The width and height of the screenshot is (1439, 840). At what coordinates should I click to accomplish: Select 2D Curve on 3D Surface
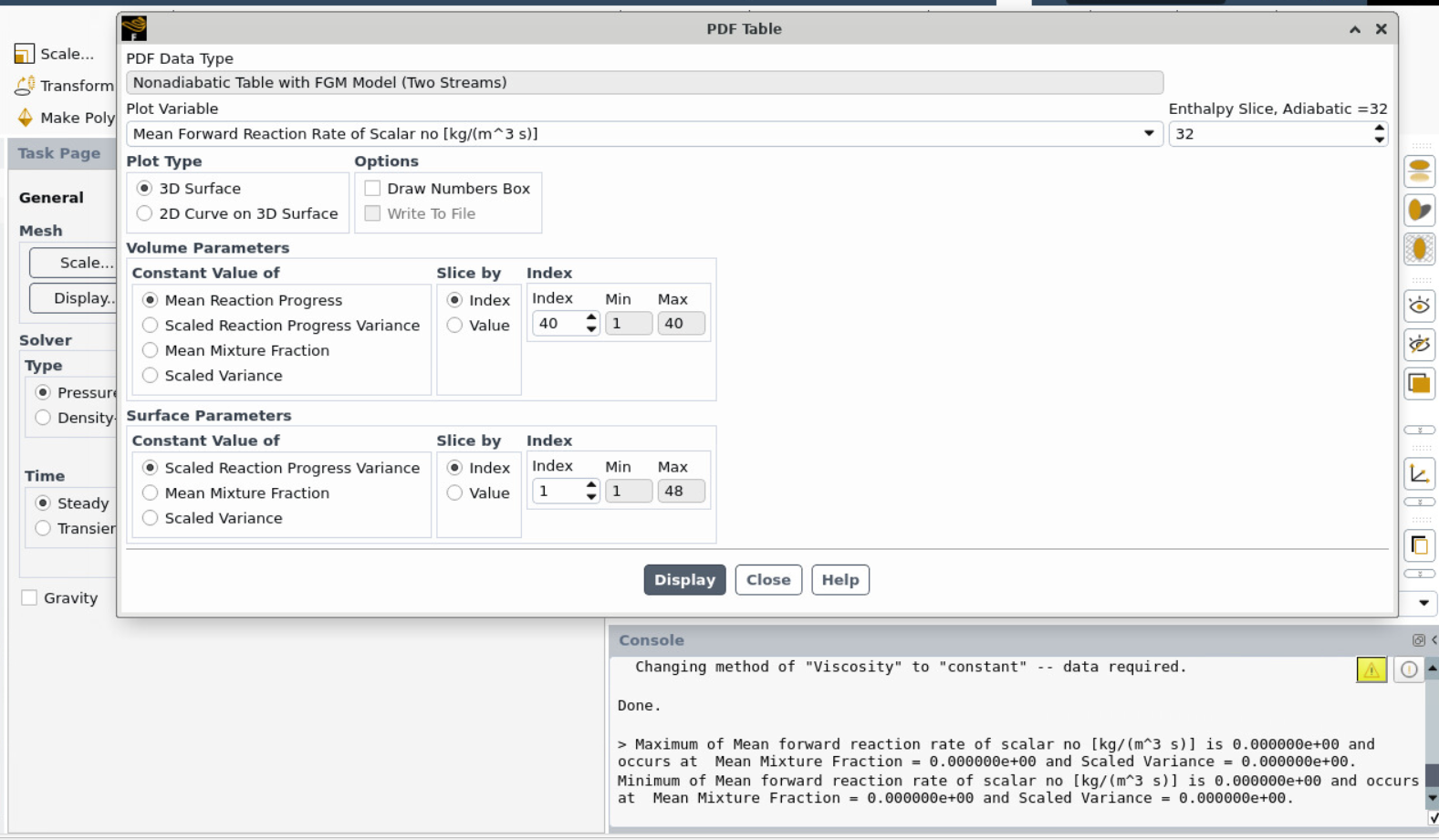pos(144,213)
